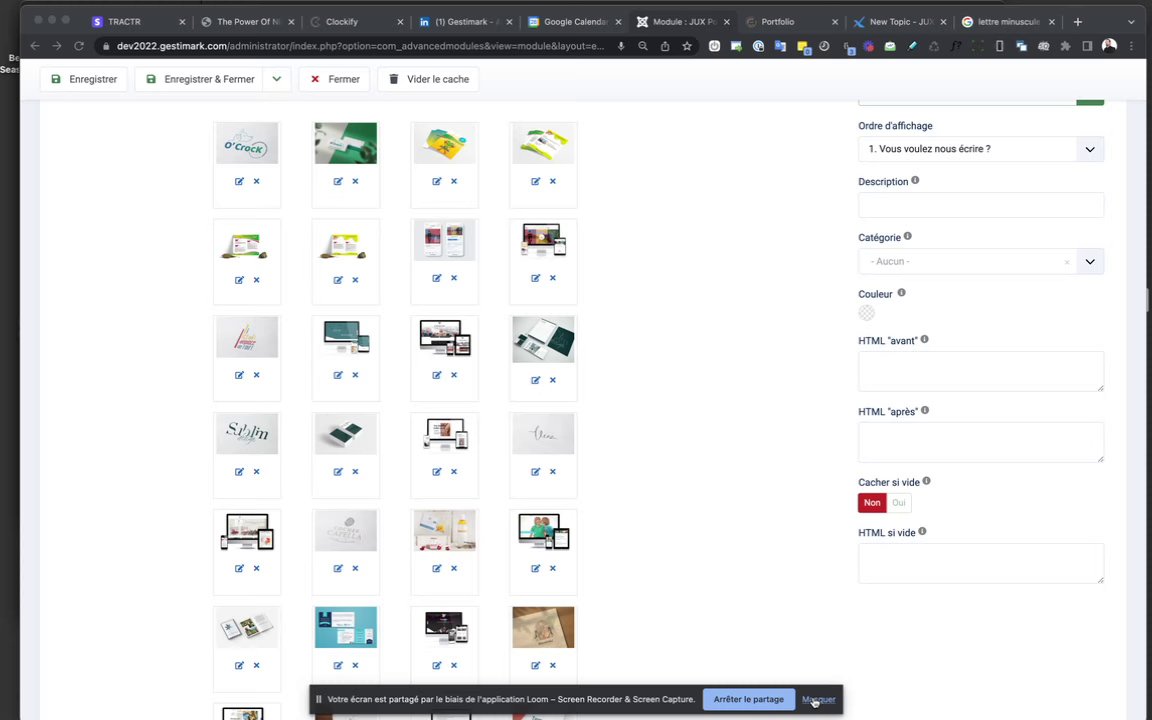Click Arrêter le partage button
The height and width of the screenshot is (720, 1152).
749,699
